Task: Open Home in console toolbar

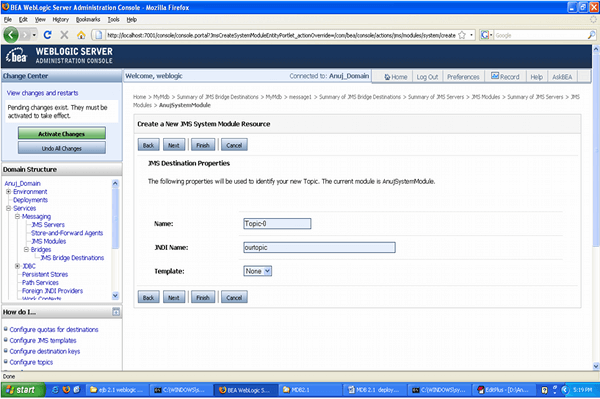Action: pos(396,77)
